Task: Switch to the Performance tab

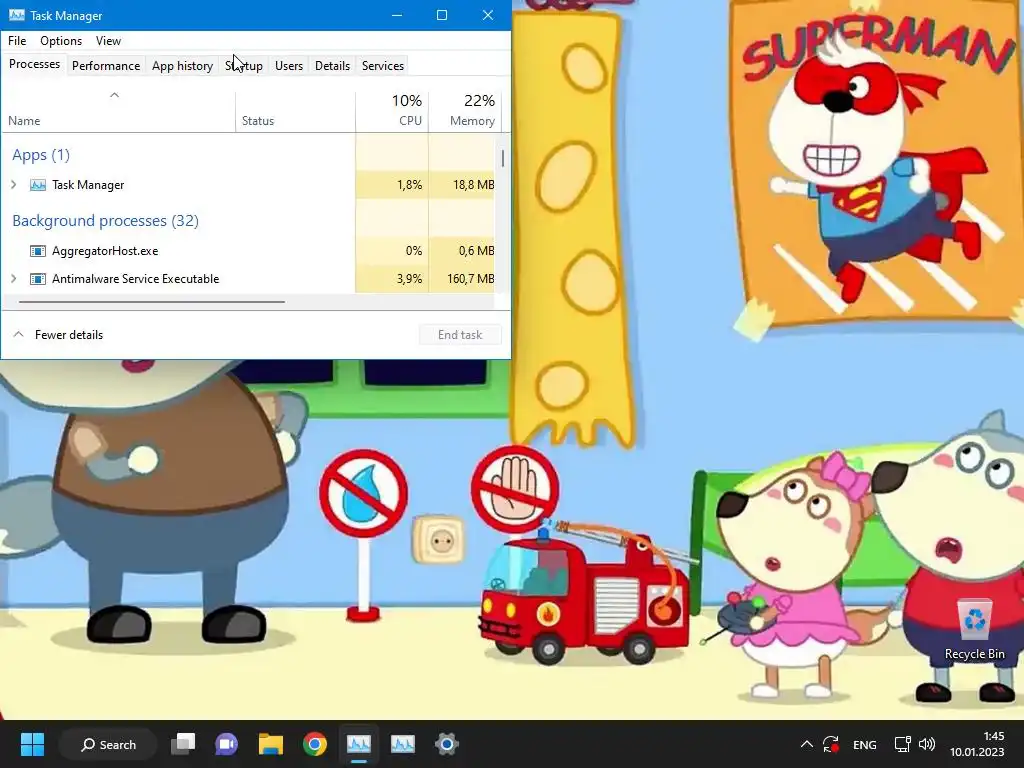Action: pos(106,65)
